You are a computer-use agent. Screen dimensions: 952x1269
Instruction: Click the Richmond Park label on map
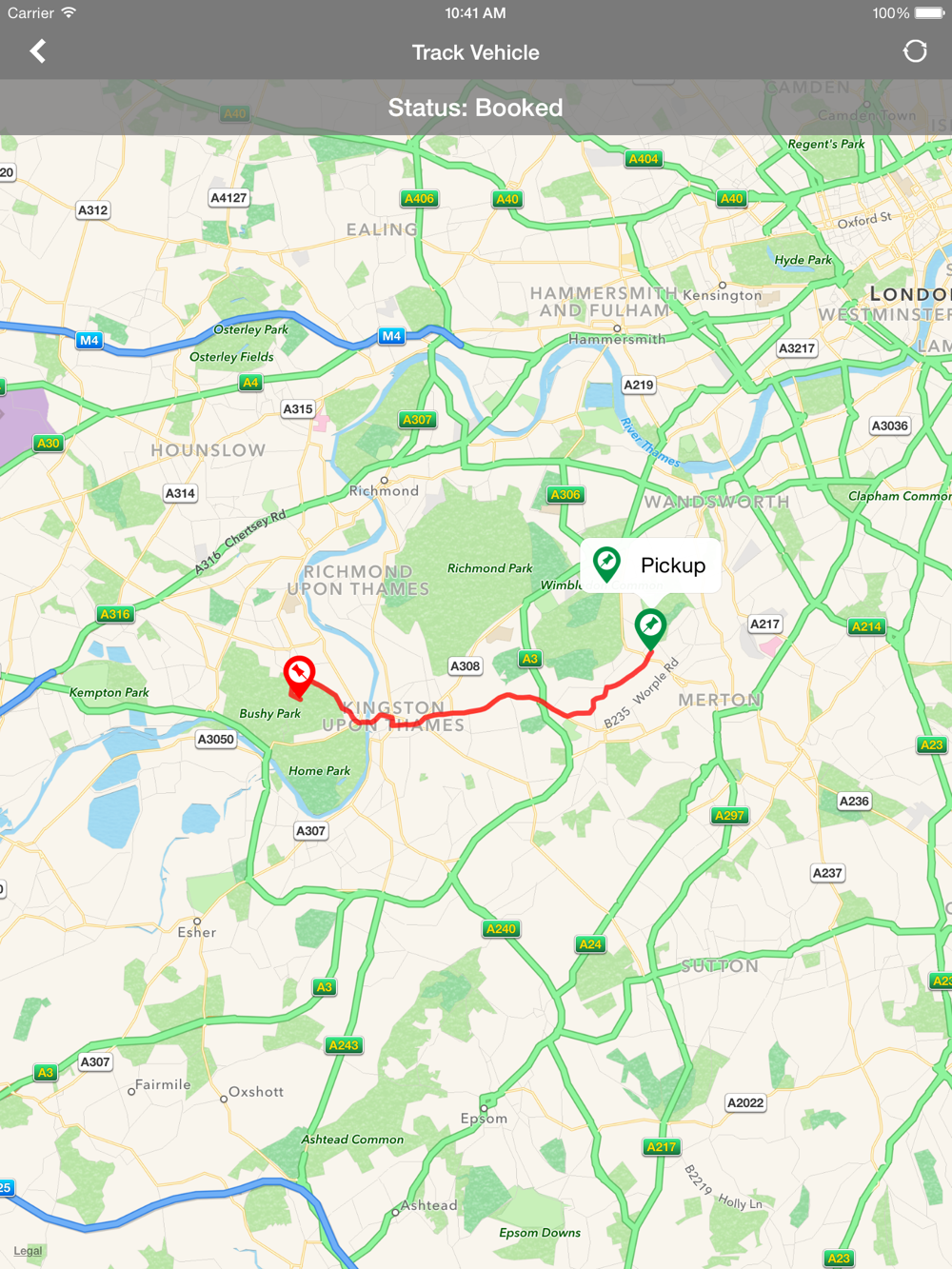click(x=490, y=568)
